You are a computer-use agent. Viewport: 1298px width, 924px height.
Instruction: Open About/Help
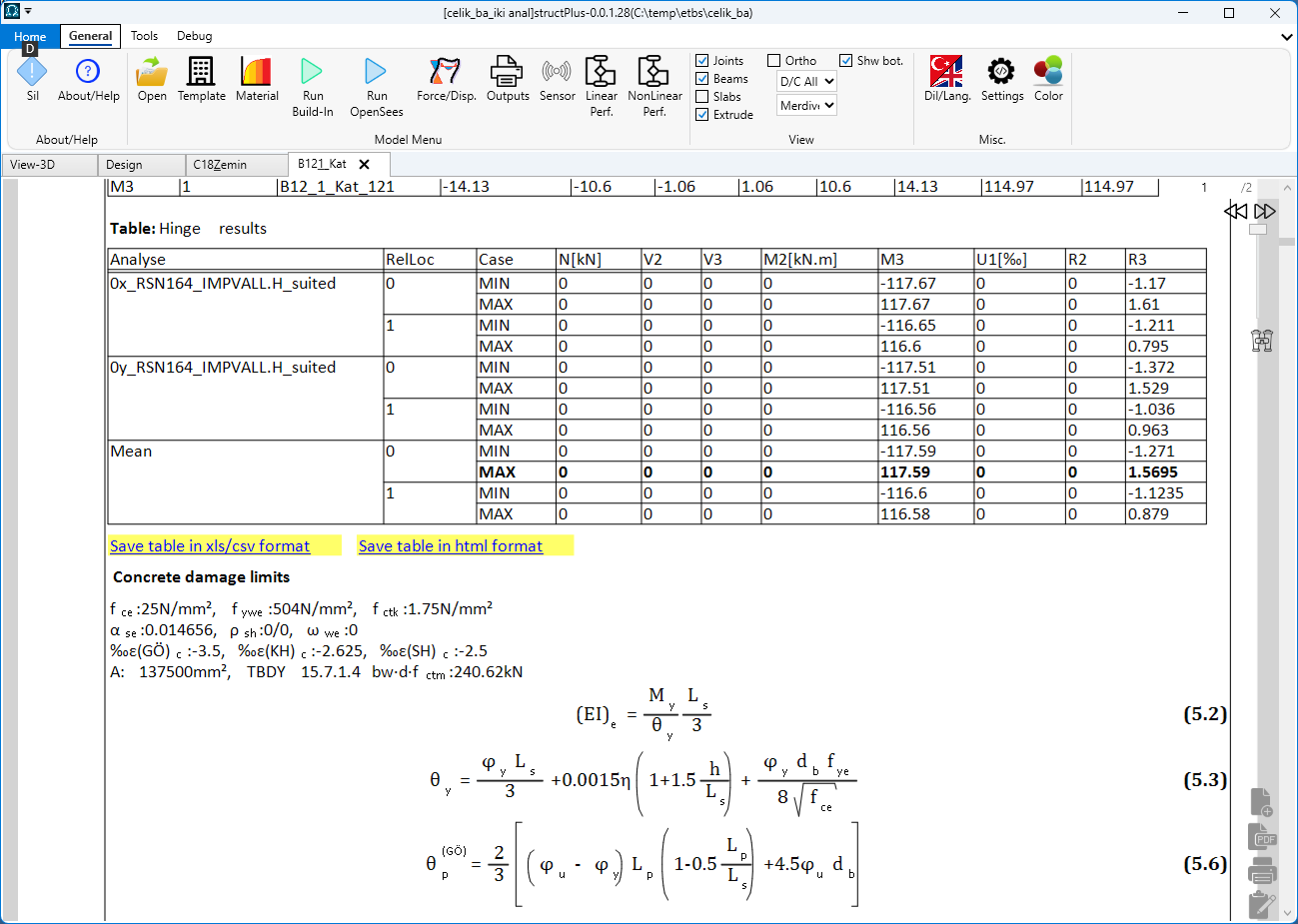pyautogui.click(x=88, y=78)
